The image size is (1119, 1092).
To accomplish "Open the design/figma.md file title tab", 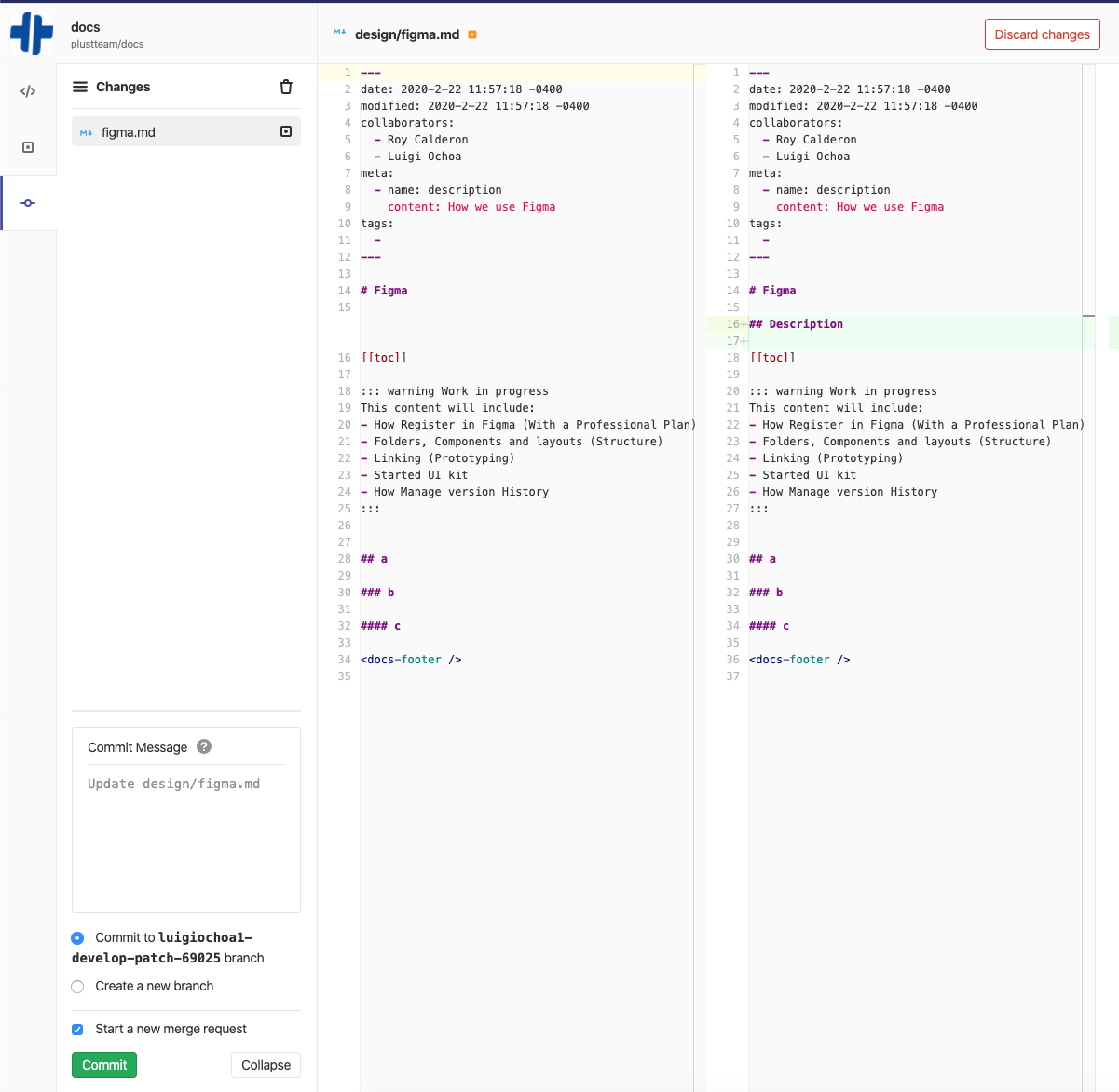I will pyautogui.click(x=407, y=34).
